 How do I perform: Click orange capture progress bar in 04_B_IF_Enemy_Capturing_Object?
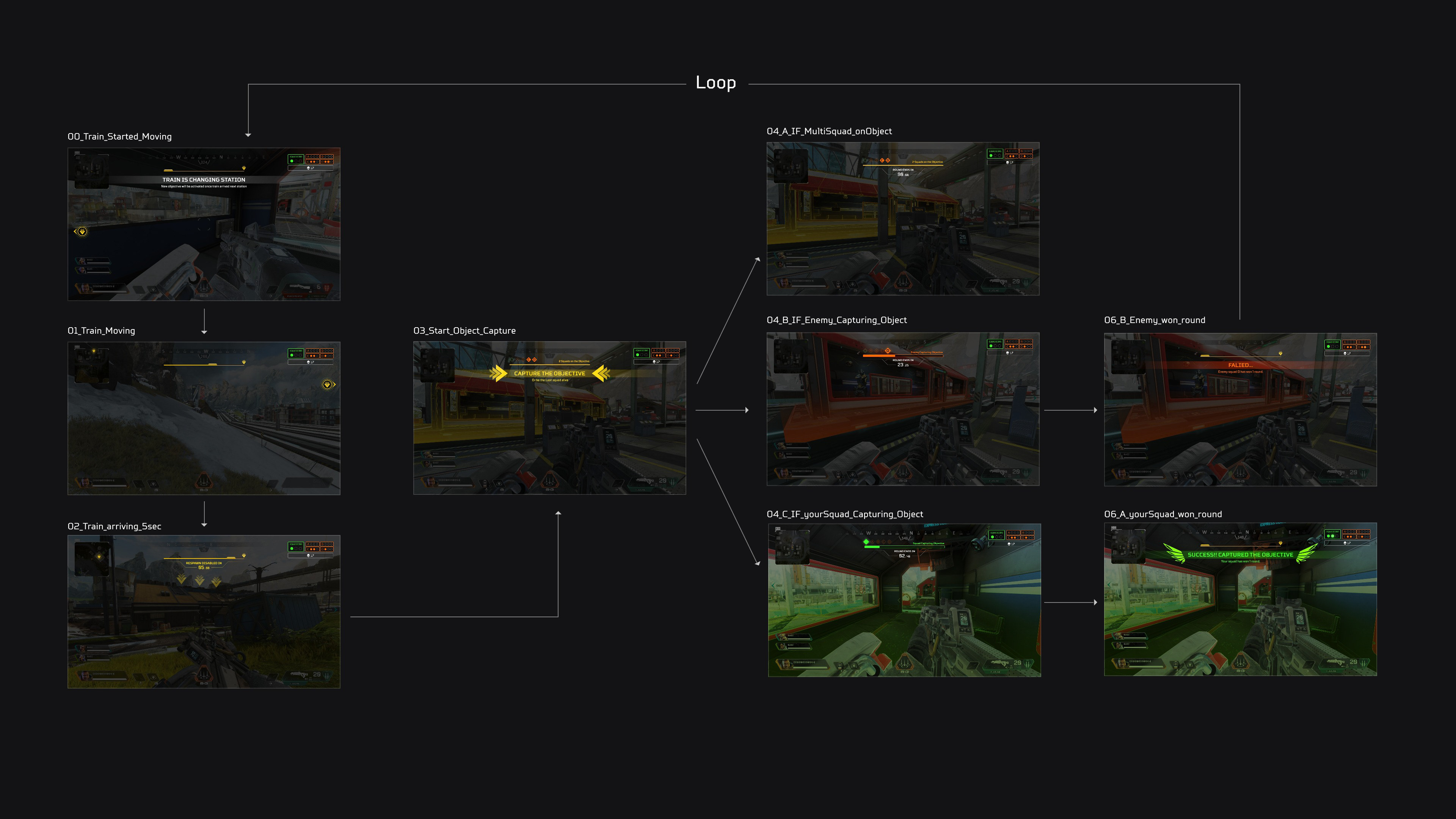903,356
